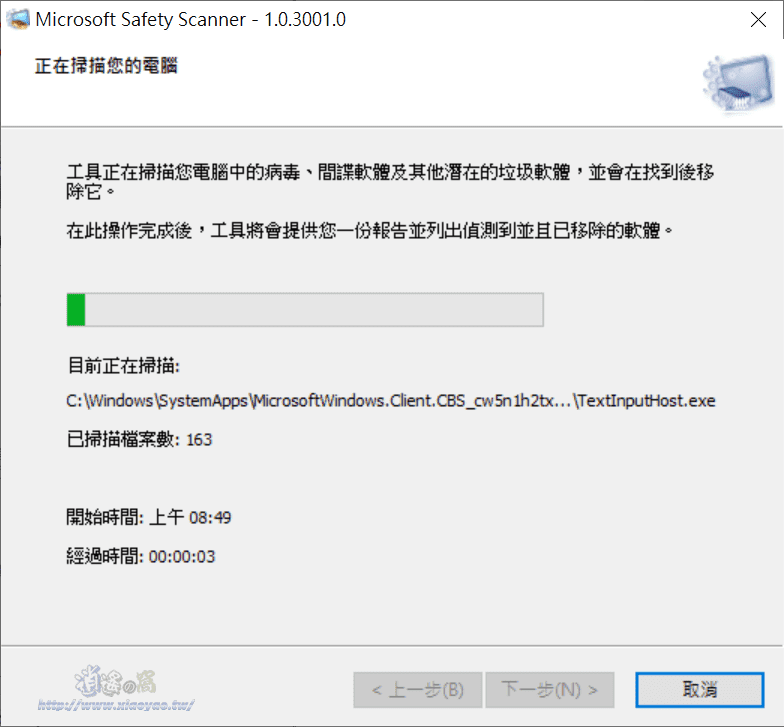Click the TextInputHost.exe scanned file path

pyautogui.click(x=391, y=401)
